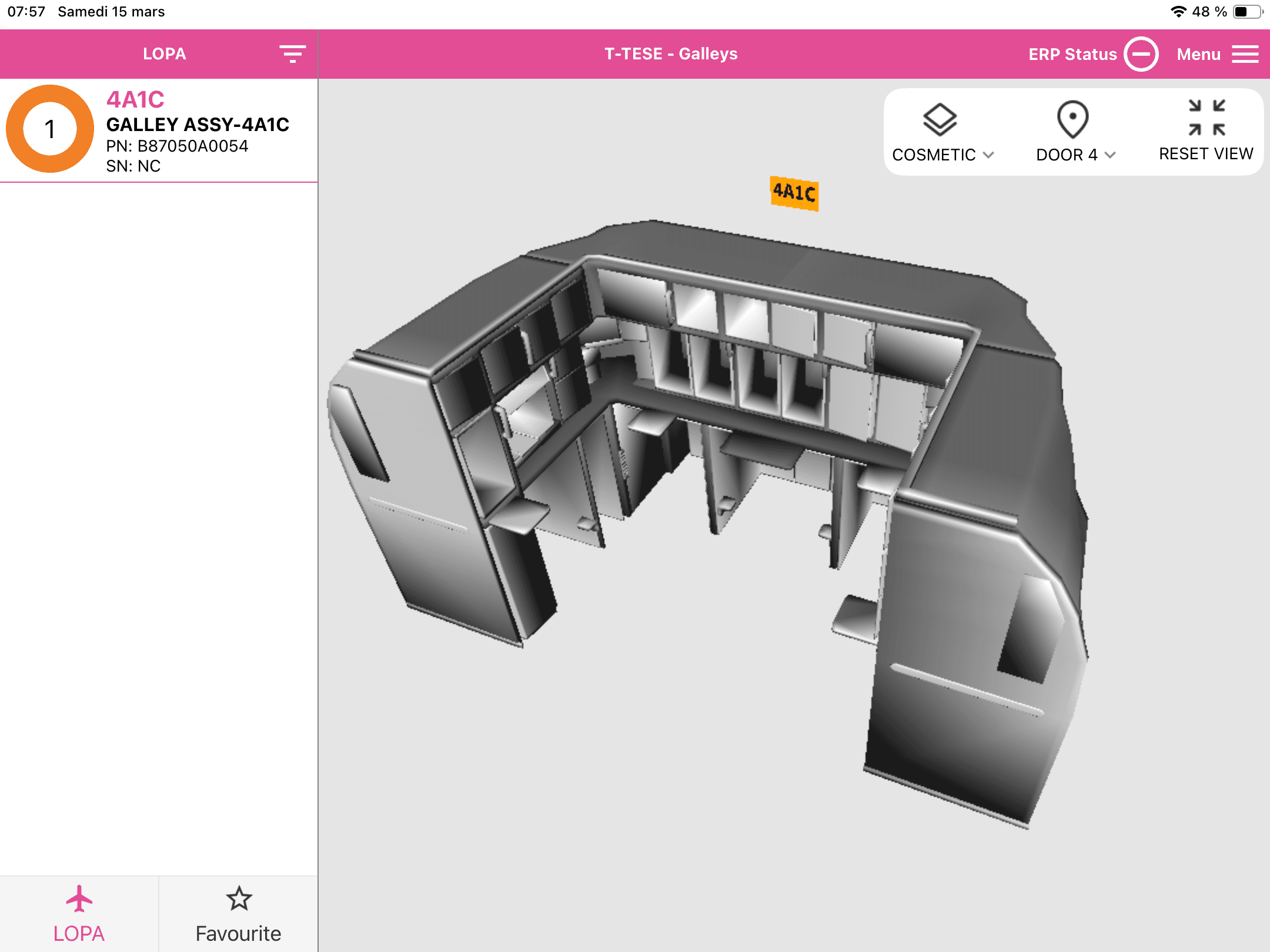Open the DOOR 4 label dropdown
The width and height of the screenshot is (1270, 952).
(x=1066, y=155)
